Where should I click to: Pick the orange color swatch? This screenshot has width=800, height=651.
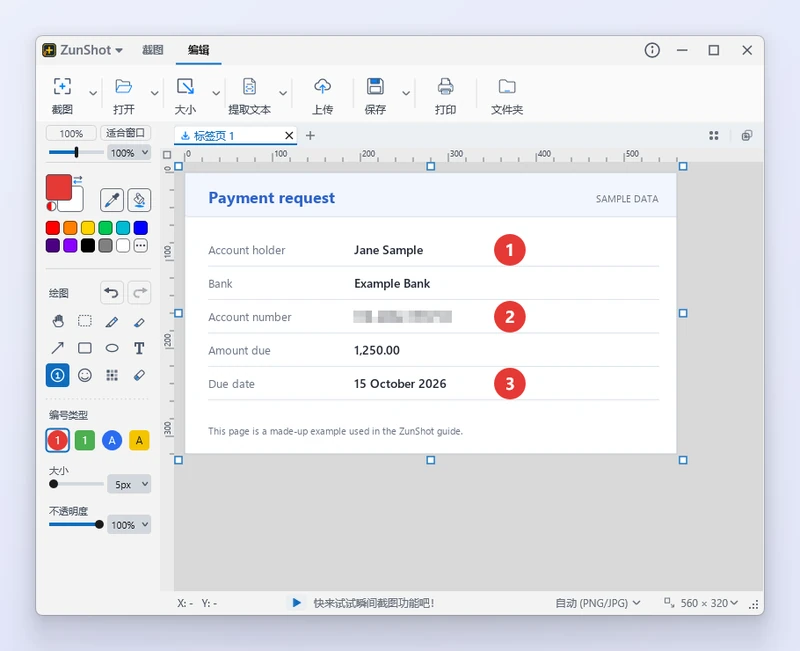click(x=70, y=228)
